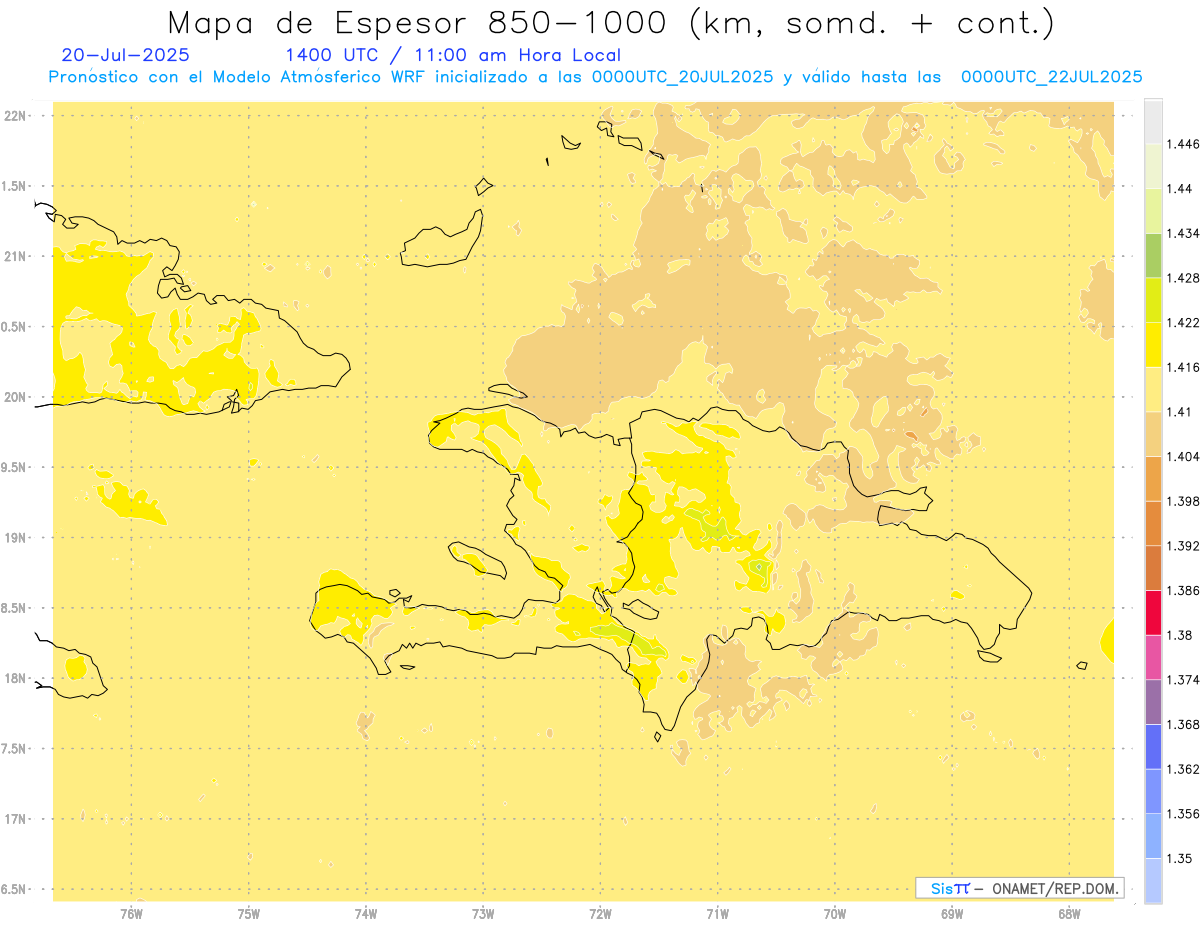Click the 18N latitude label
The image size is (1200, 927).
point(14,679)
